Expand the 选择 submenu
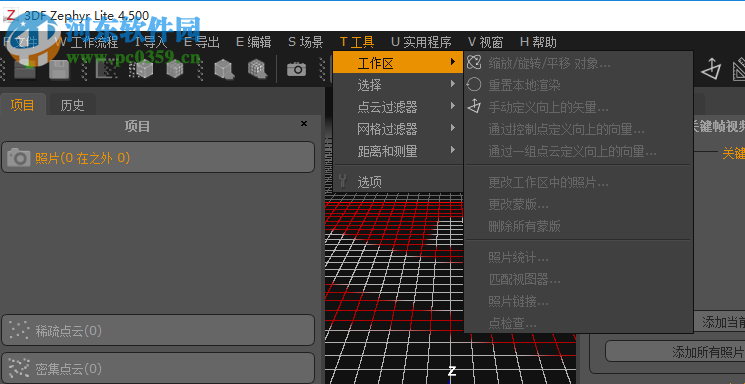 [398, 85]
